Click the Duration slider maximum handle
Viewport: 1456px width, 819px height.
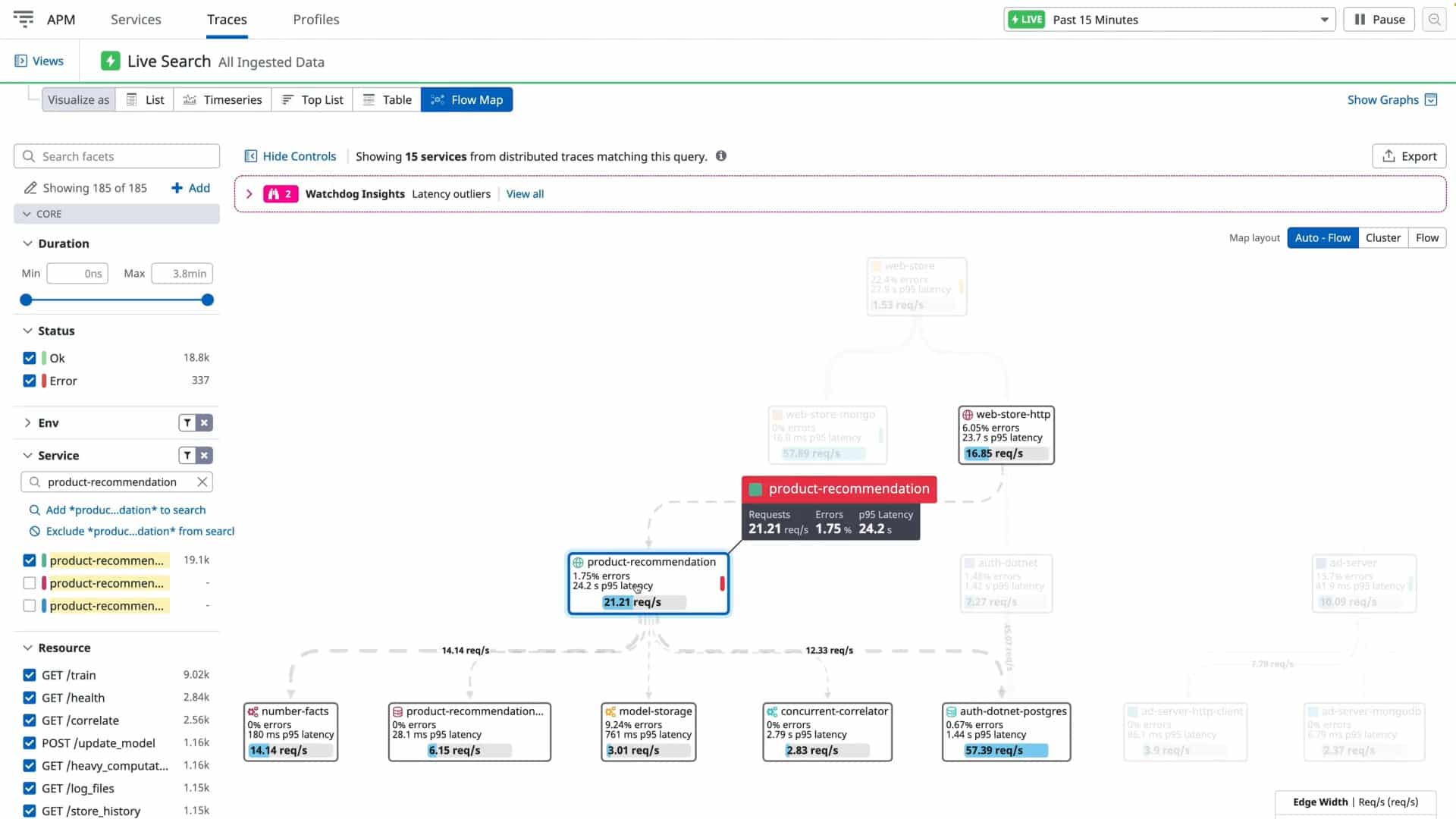(x=208, y=300)
